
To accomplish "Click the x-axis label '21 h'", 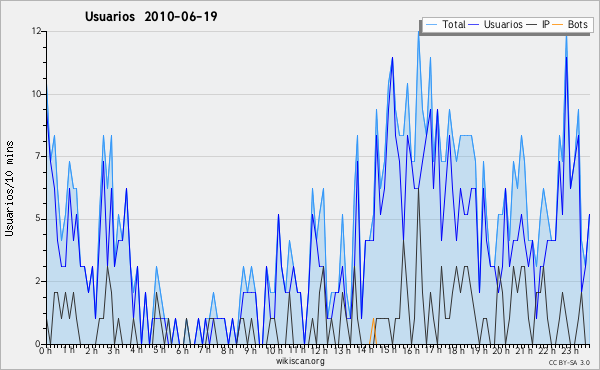I will (x=524, y=350).
